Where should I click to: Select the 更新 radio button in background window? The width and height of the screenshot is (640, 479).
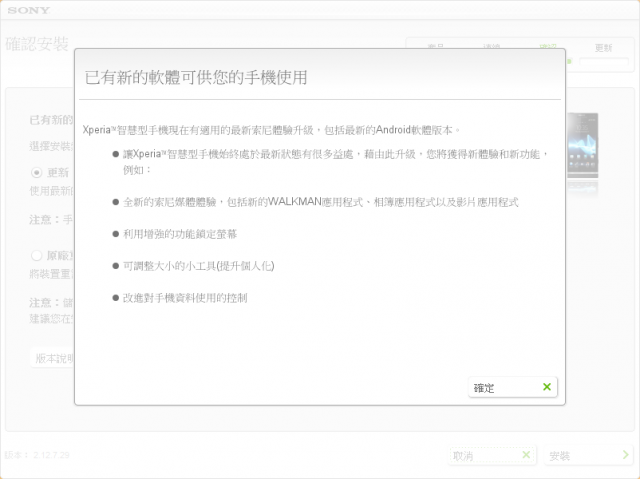pos(36,173)
